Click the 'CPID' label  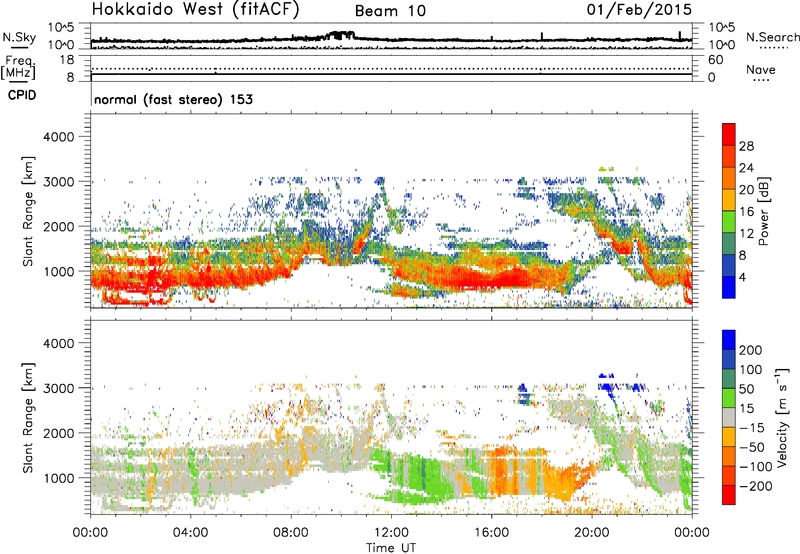tap(22, 95)
